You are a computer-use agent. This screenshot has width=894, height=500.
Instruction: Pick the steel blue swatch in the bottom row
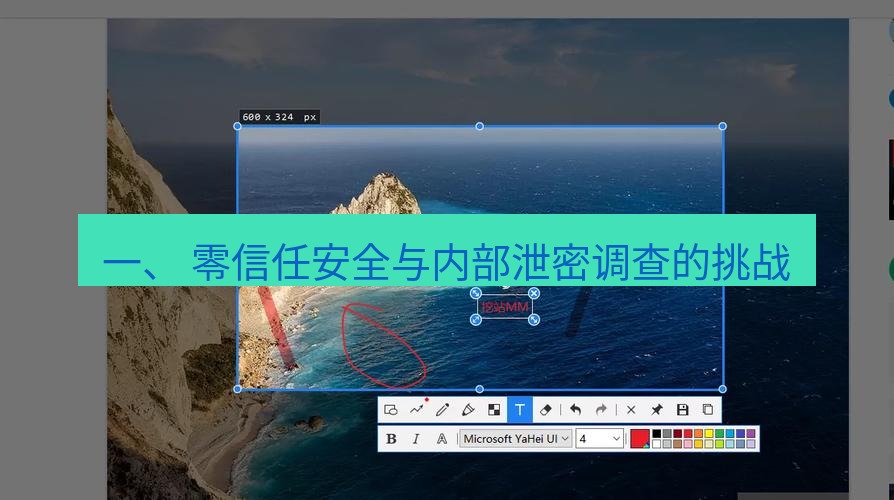pos(740,444)
